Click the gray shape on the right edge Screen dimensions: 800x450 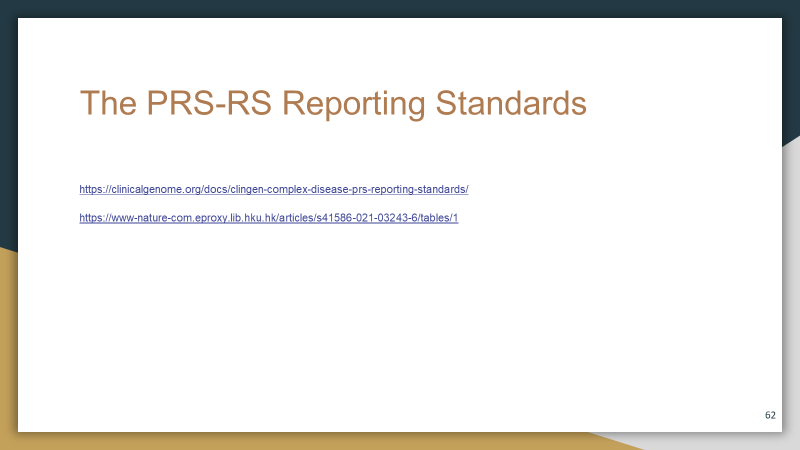point(791,300)
